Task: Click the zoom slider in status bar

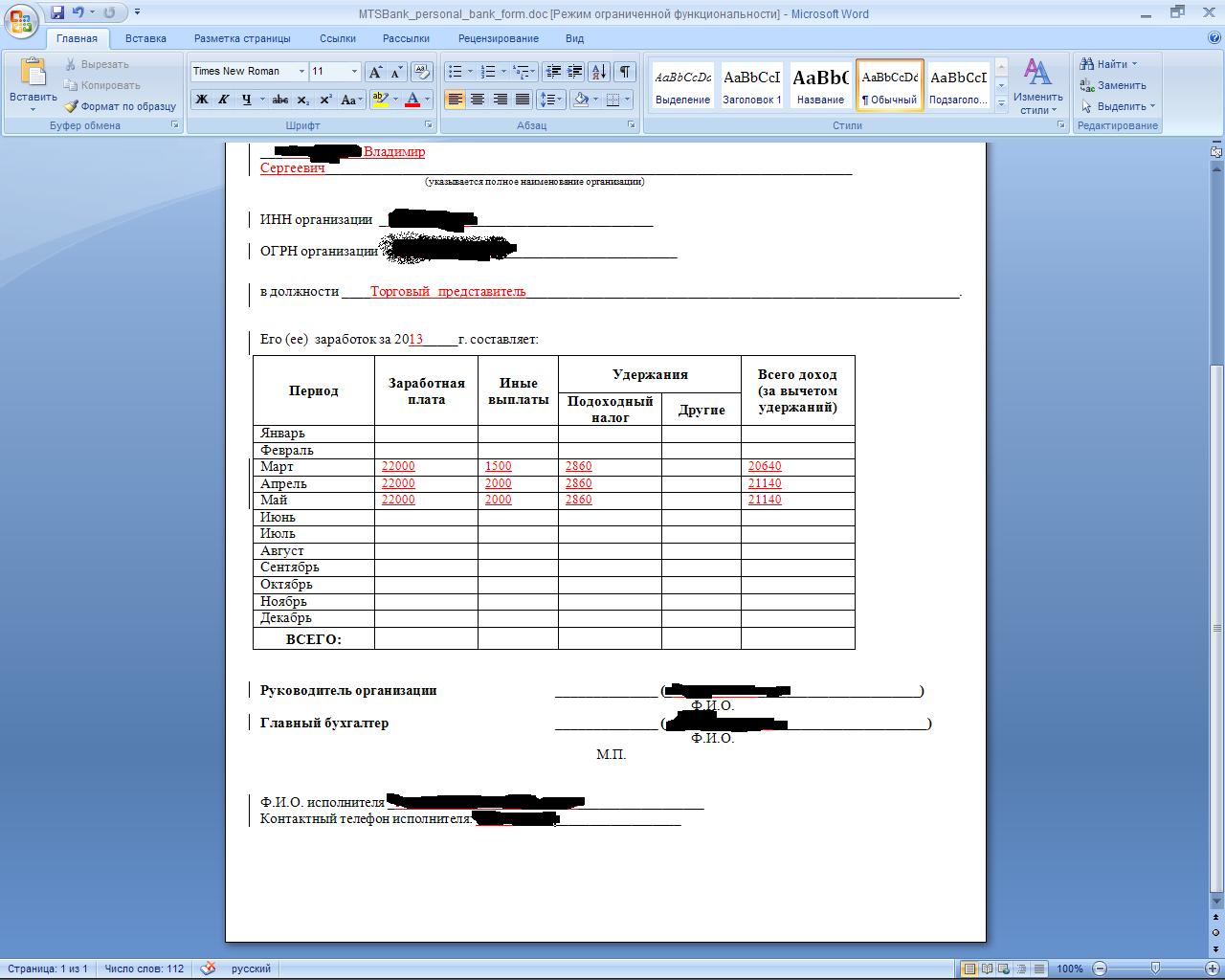Action: tap(1155, 969)
